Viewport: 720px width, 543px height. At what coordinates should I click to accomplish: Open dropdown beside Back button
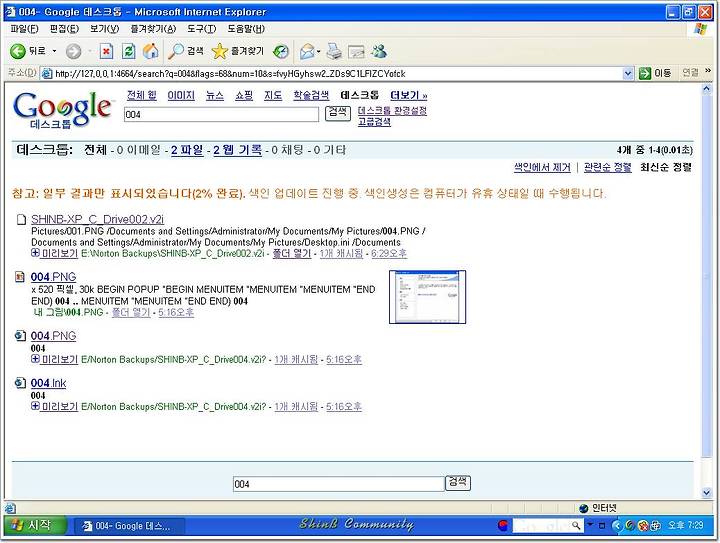[54, 51]
